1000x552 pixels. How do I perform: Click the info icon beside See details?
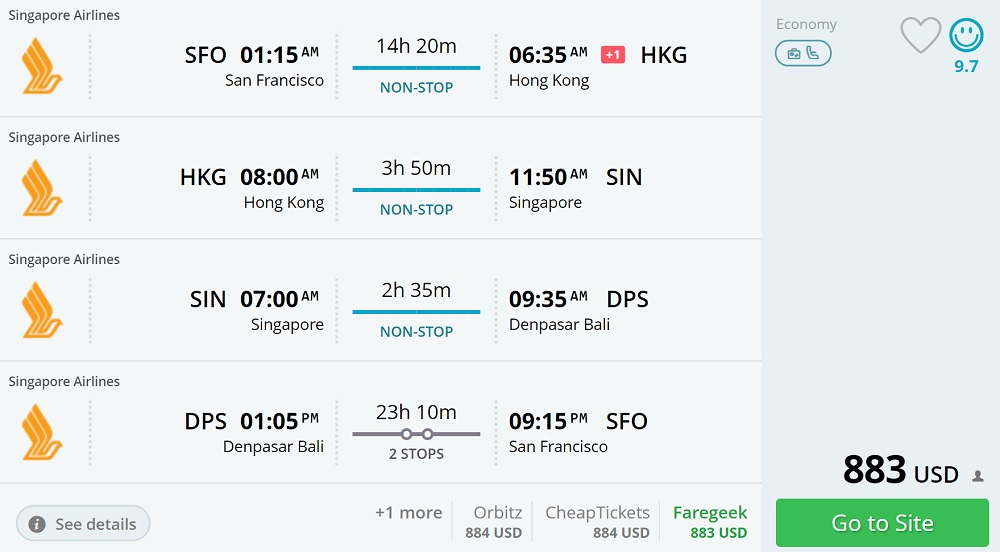pyautogui.click(x=37, y=524)
